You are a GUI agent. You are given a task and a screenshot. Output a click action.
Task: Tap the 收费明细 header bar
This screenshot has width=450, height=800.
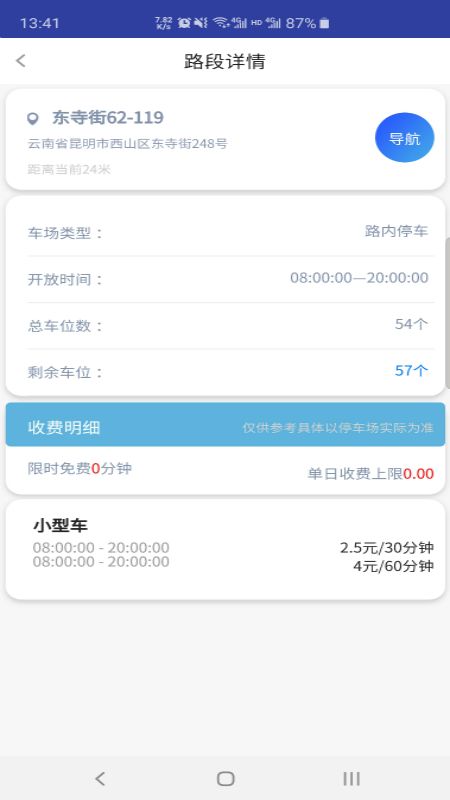coord(226,425)
